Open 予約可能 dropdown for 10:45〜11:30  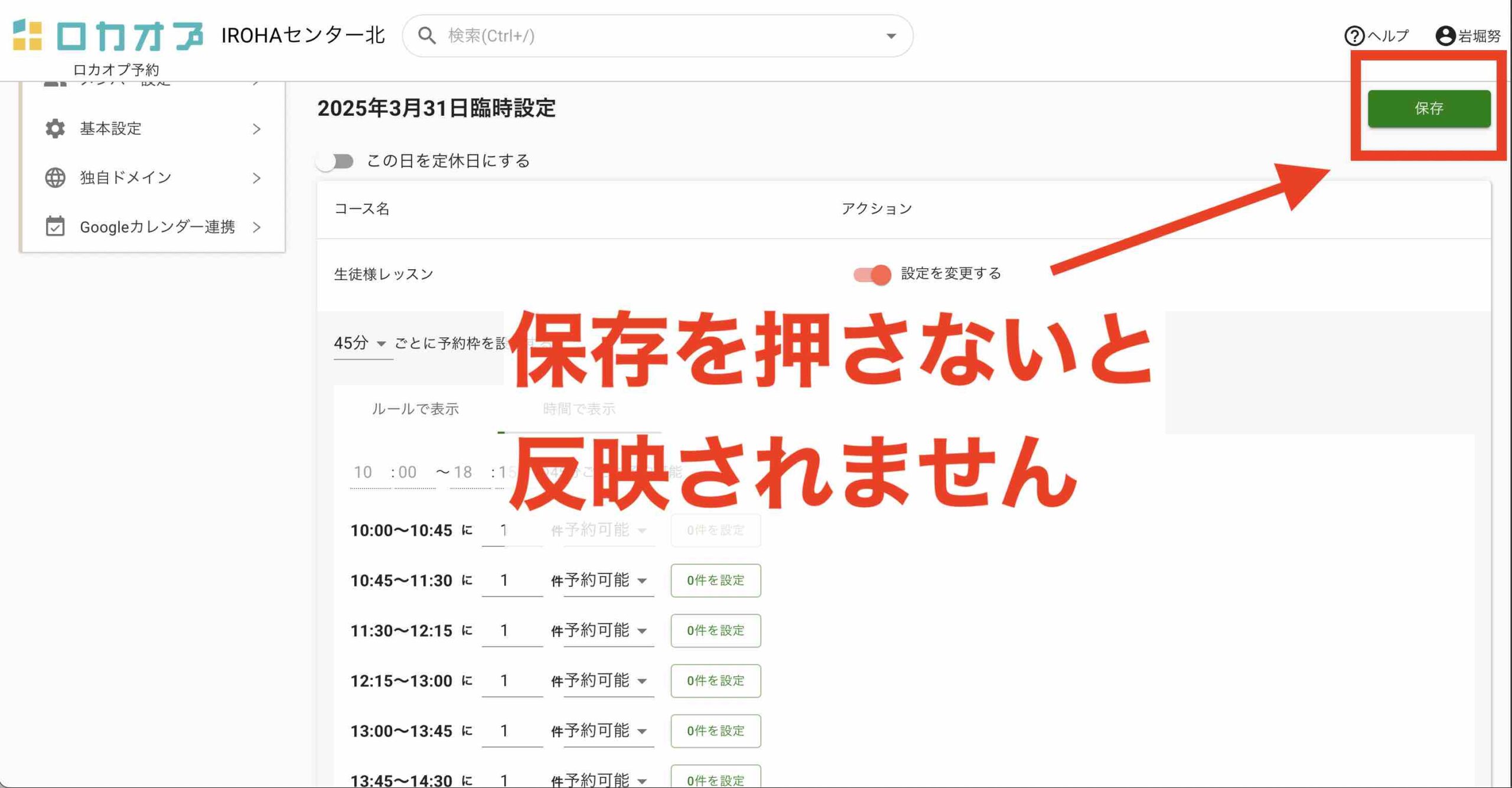[607, 581]
